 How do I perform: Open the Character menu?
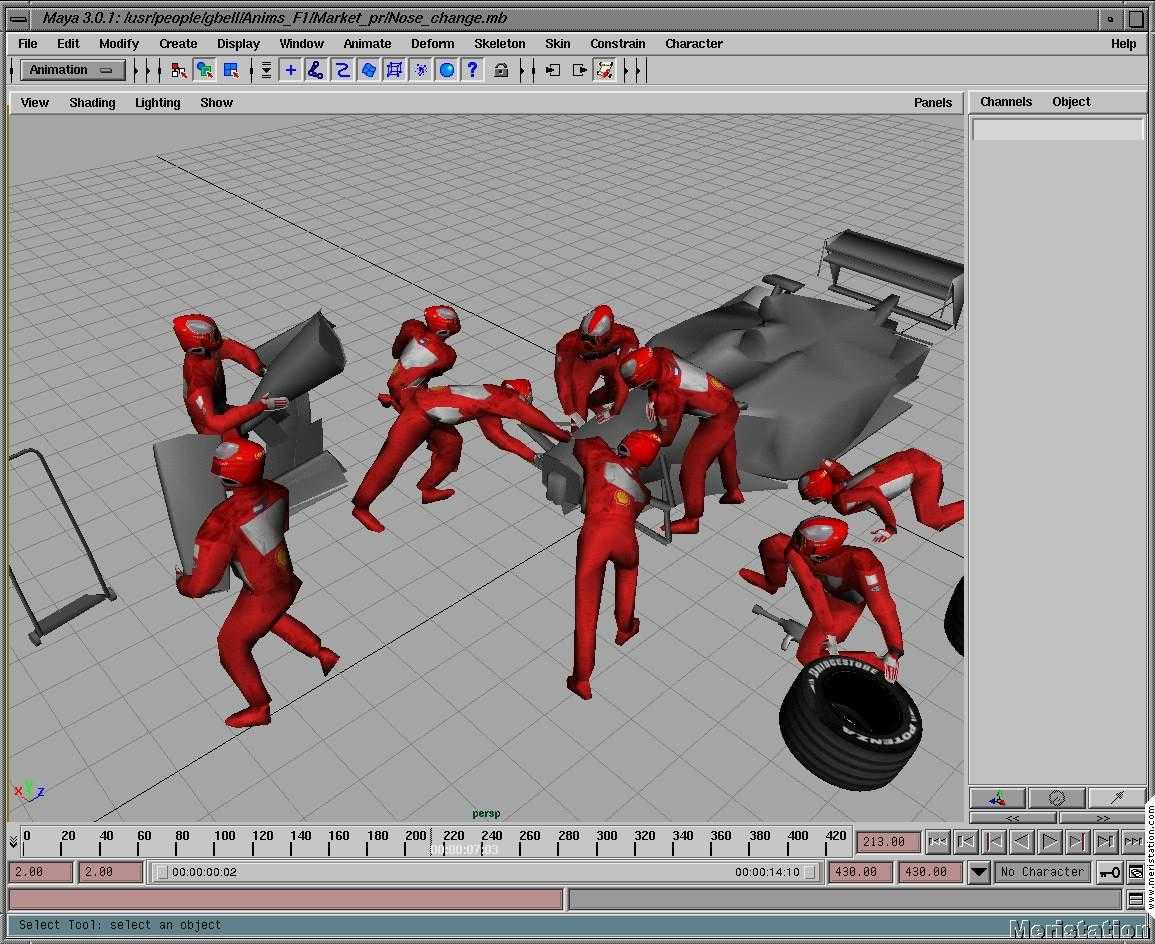click(x=694, y=43)
